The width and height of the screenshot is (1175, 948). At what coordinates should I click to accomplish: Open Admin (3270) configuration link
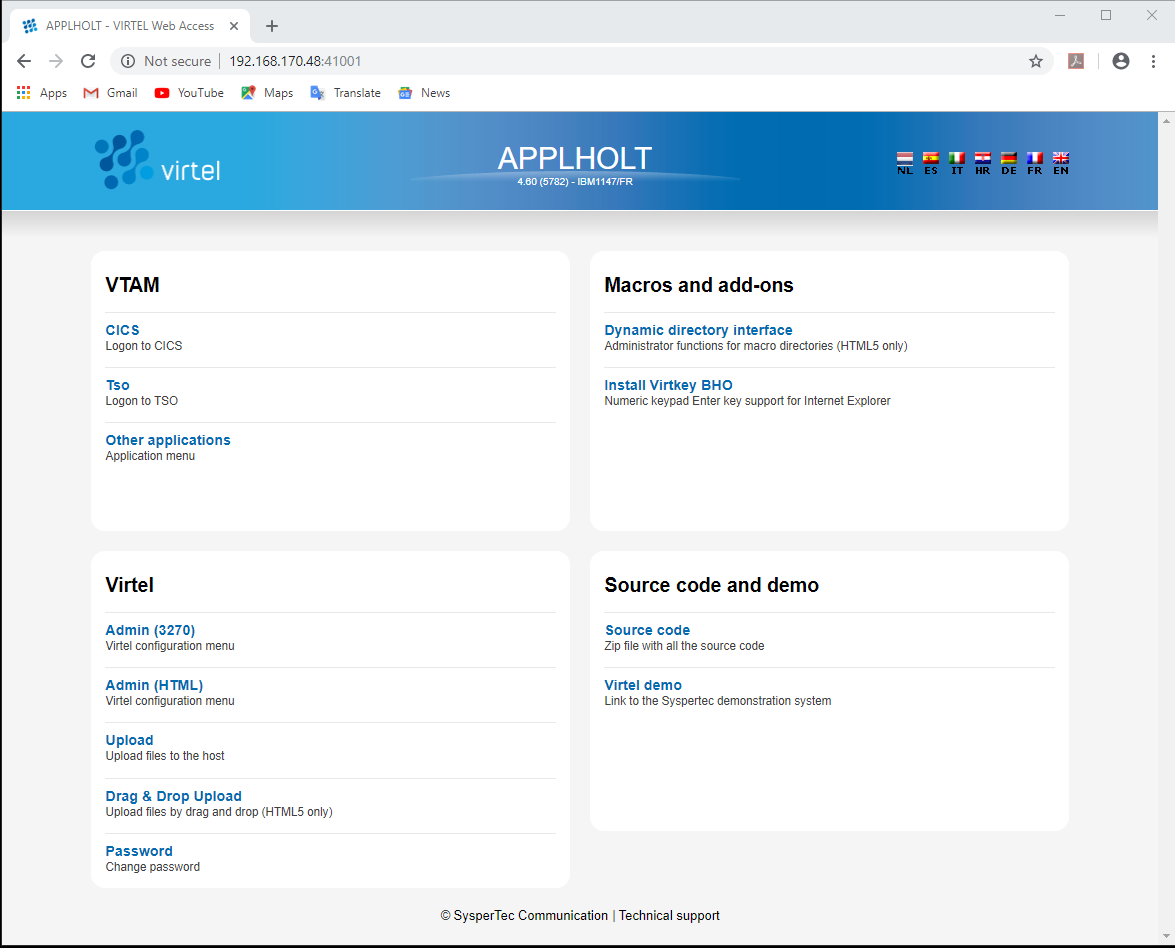coord(151,630)
